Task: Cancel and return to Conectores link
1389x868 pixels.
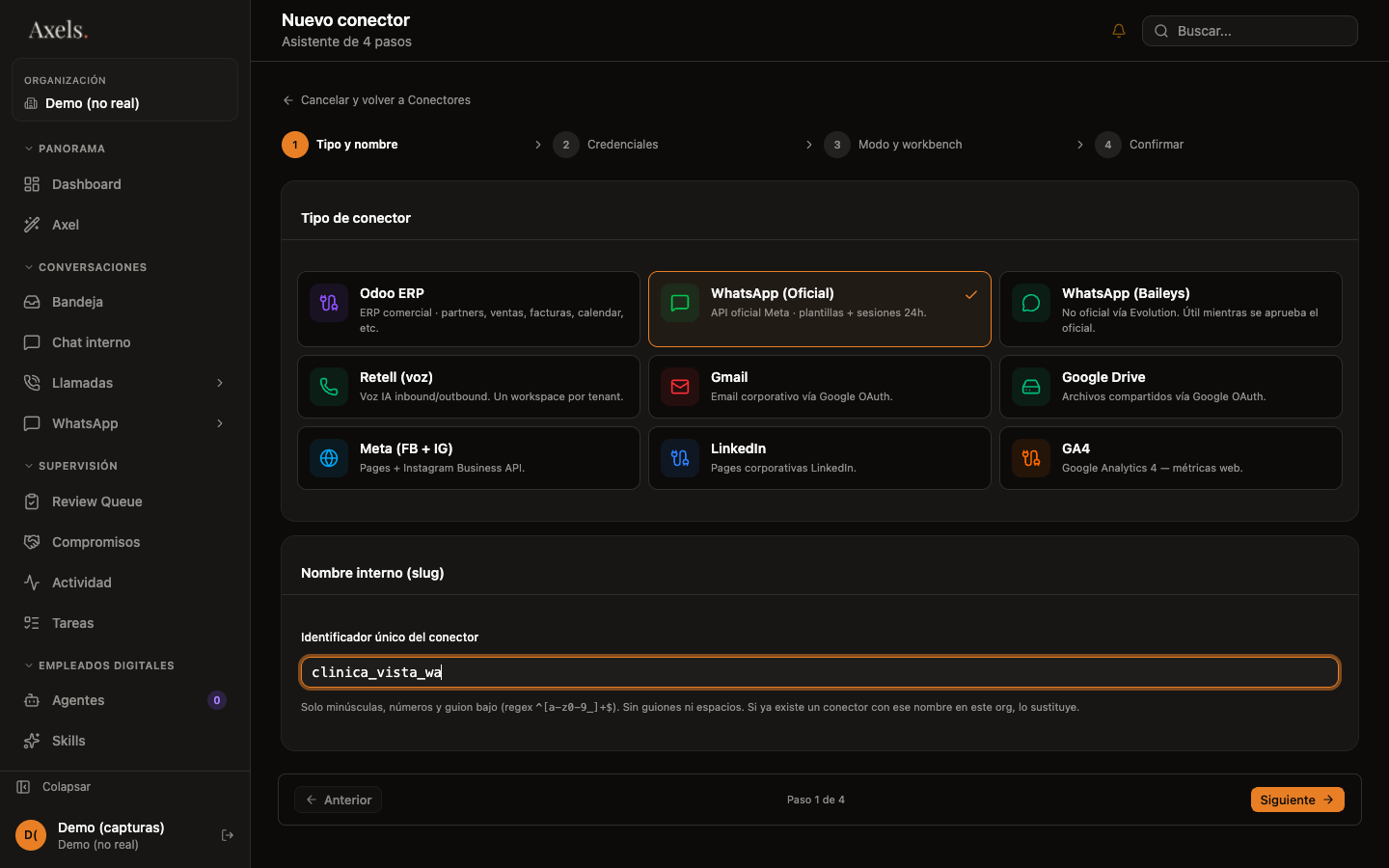Action: pyautogui.click(x=376, y=100)
